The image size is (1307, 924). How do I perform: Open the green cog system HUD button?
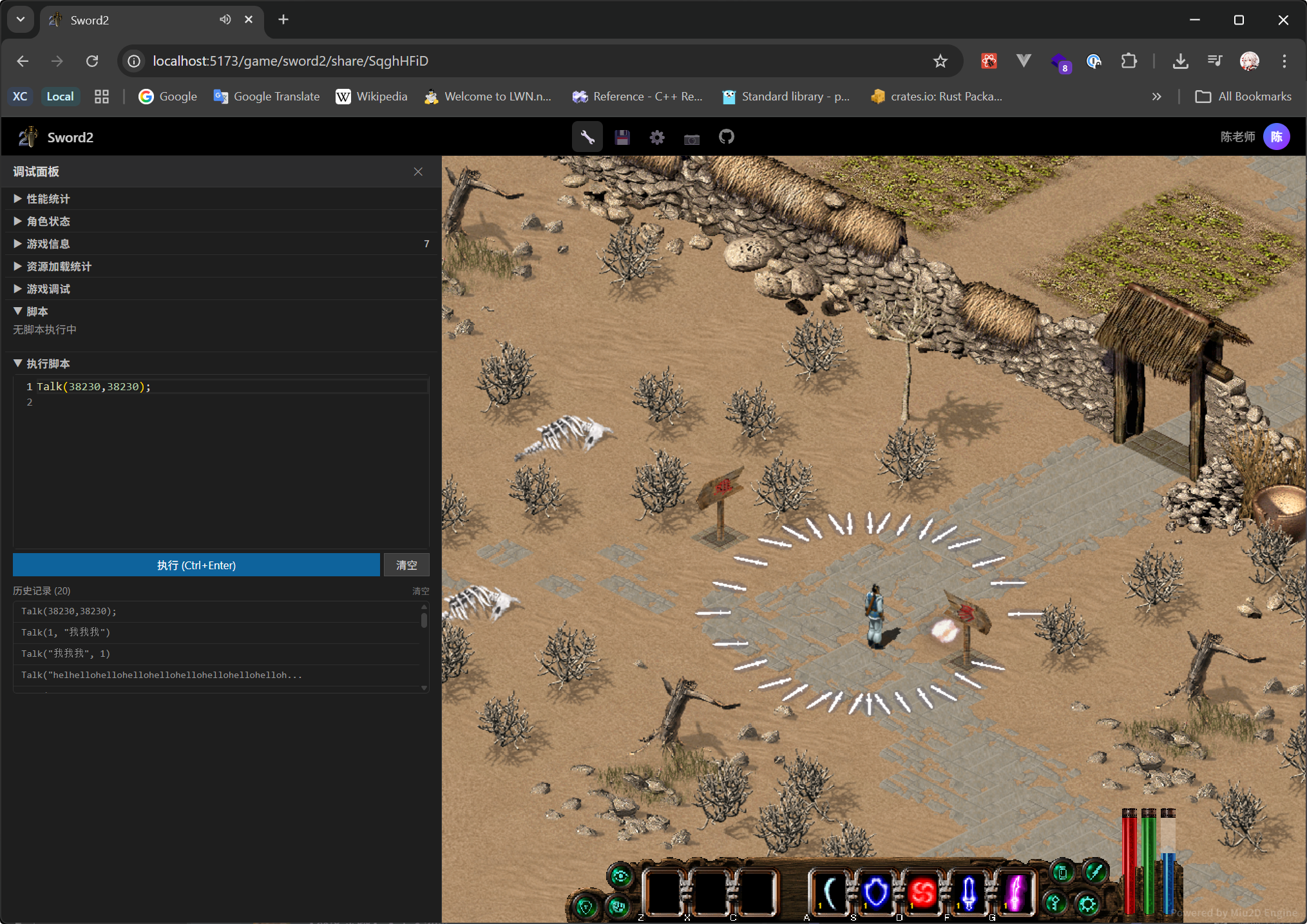point(1087,905)
